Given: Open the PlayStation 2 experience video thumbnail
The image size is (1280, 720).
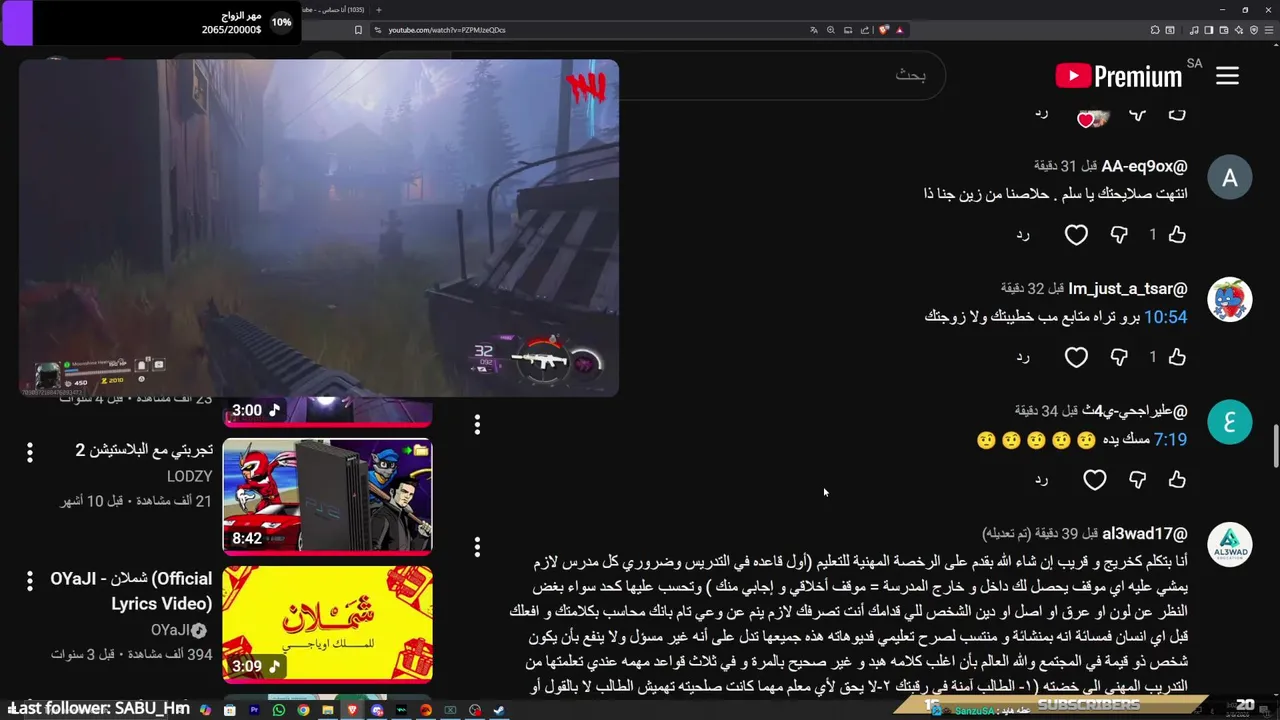Looking at the screenshot, I should coord(327,496).
